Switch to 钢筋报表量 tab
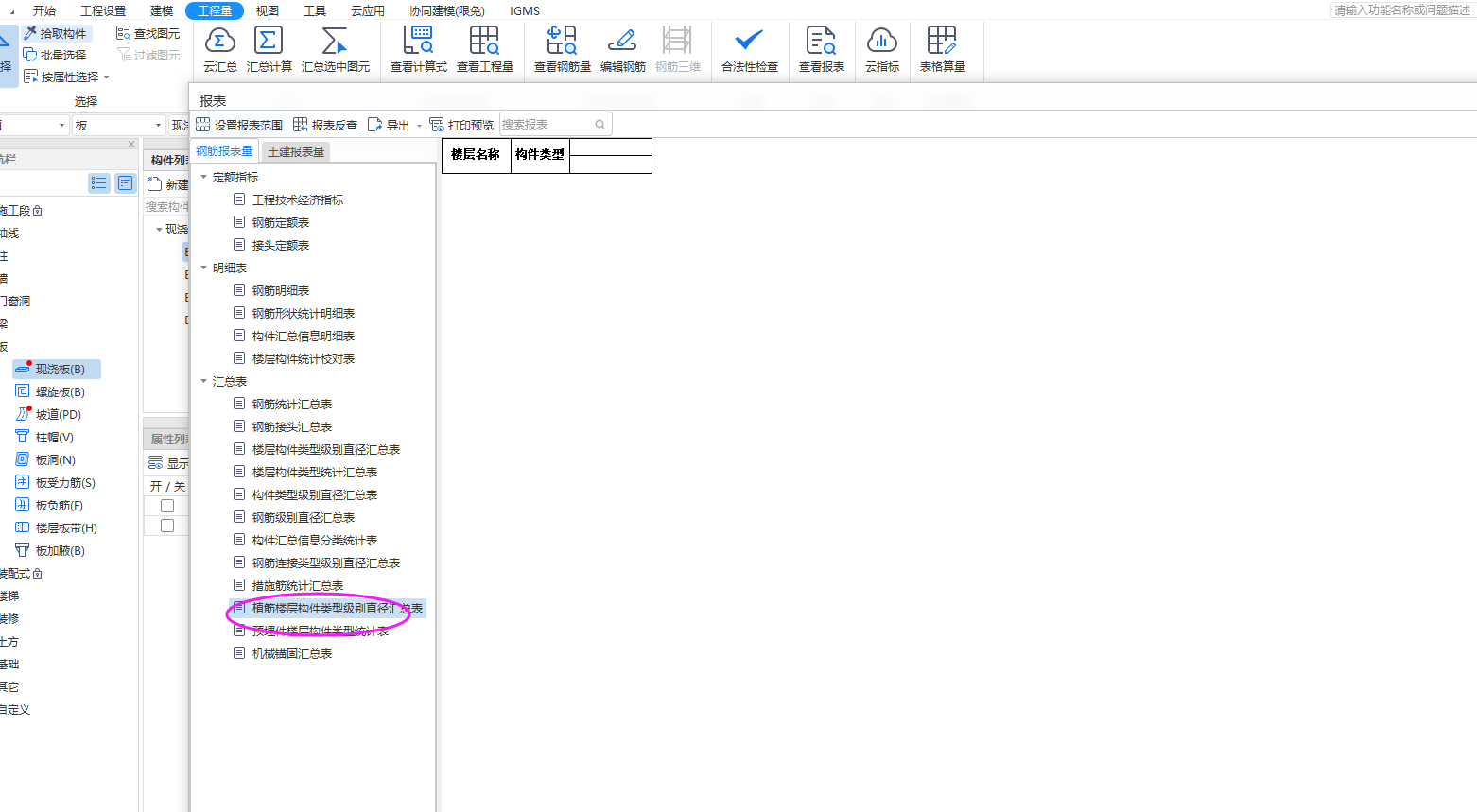The image size is (1477, 812). [224, 151]
